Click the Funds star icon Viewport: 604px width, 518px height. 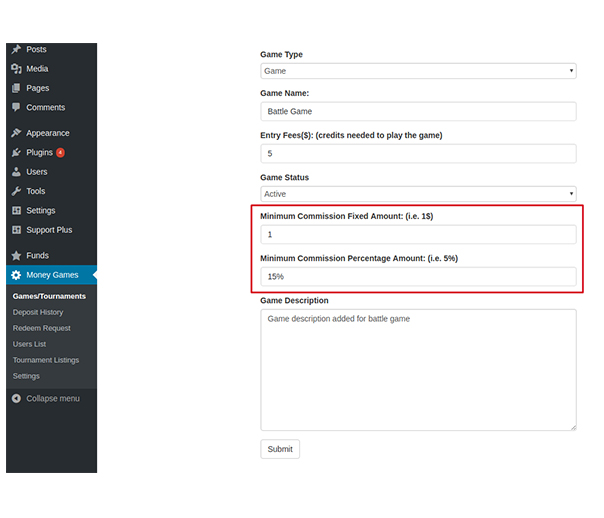click(x=16, y=255)
